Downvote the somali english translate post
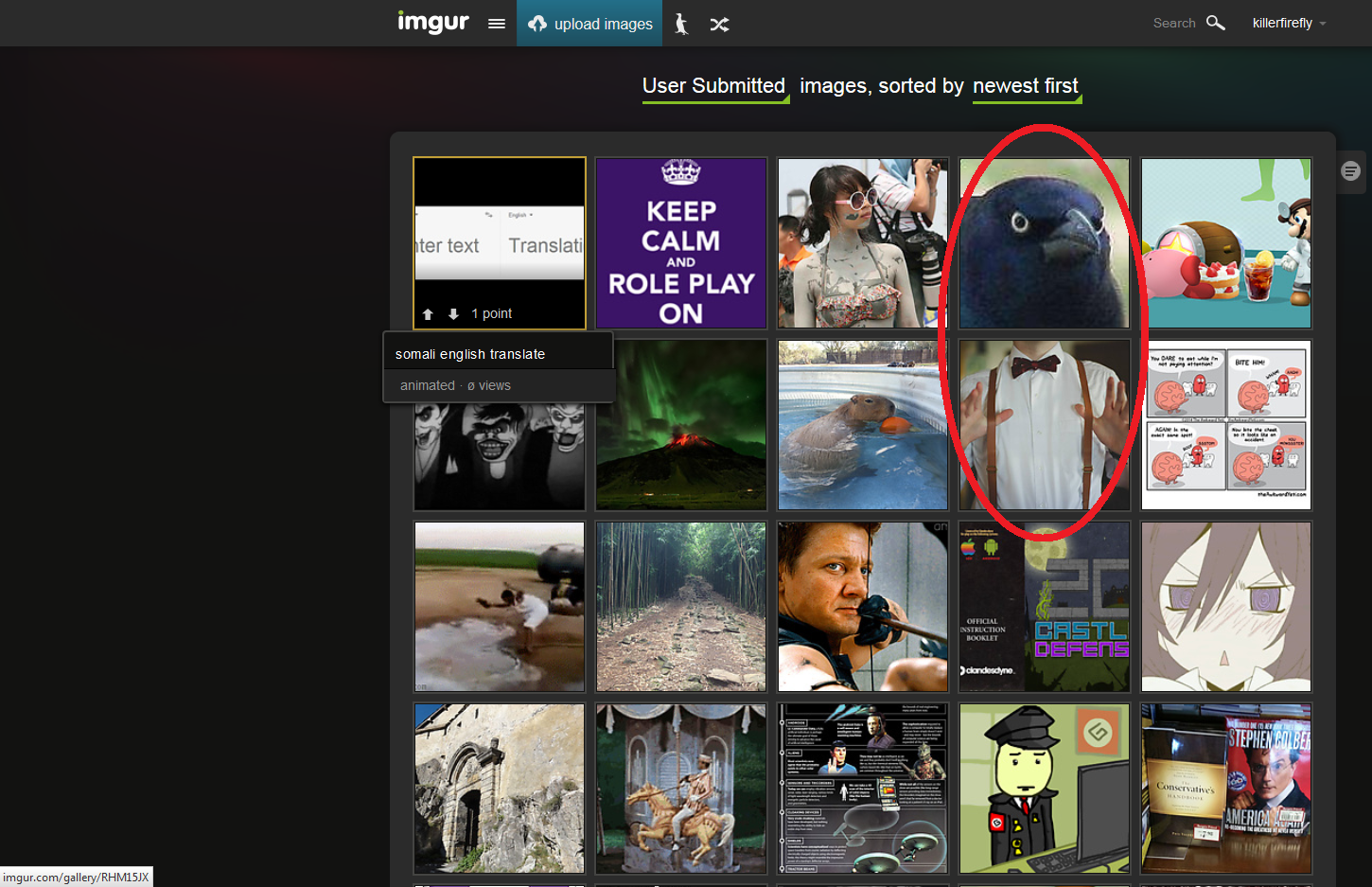 (453, 314)
